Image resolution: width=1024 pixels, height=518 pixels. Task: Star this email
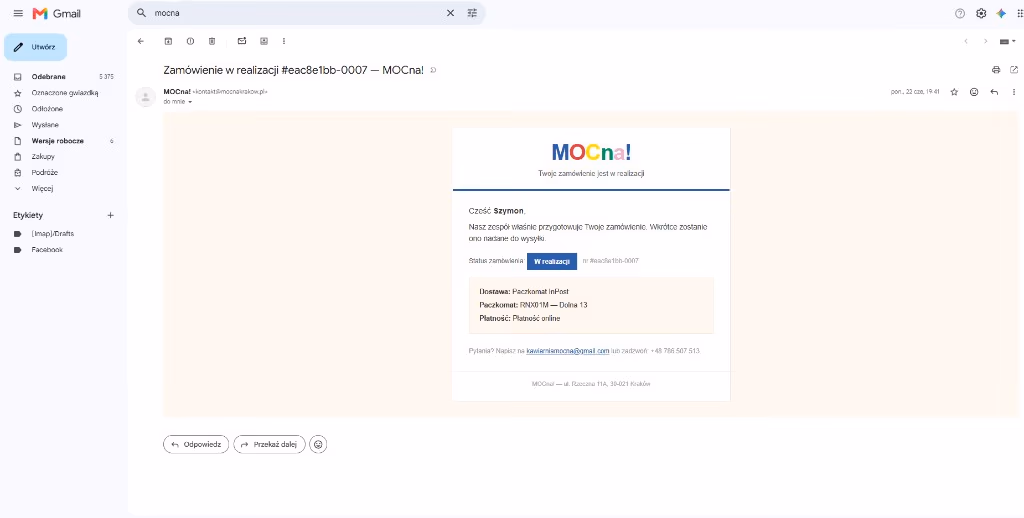(954, 92)
